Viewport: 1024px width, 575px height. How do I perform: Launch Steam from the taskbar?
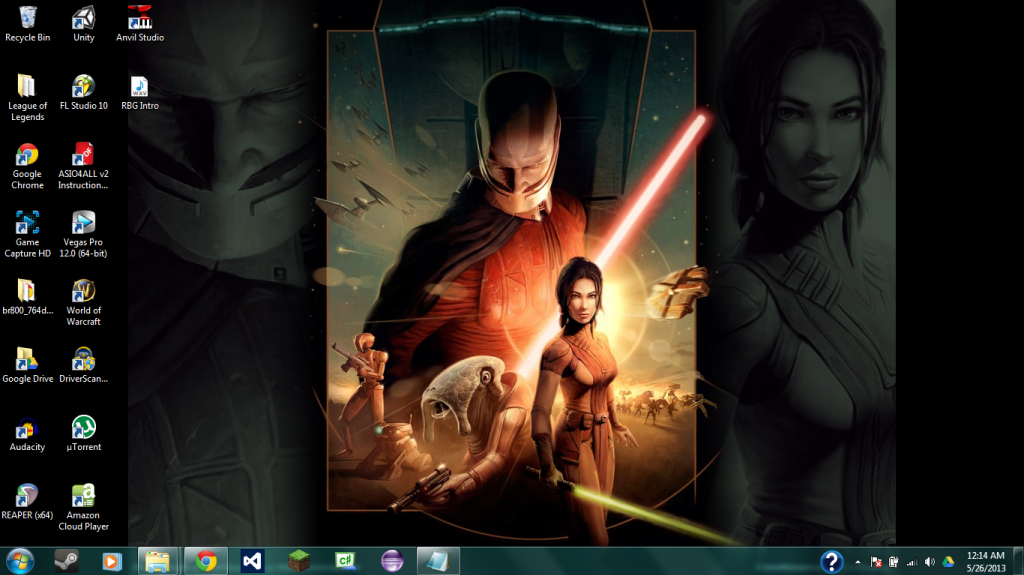point(66,561)
